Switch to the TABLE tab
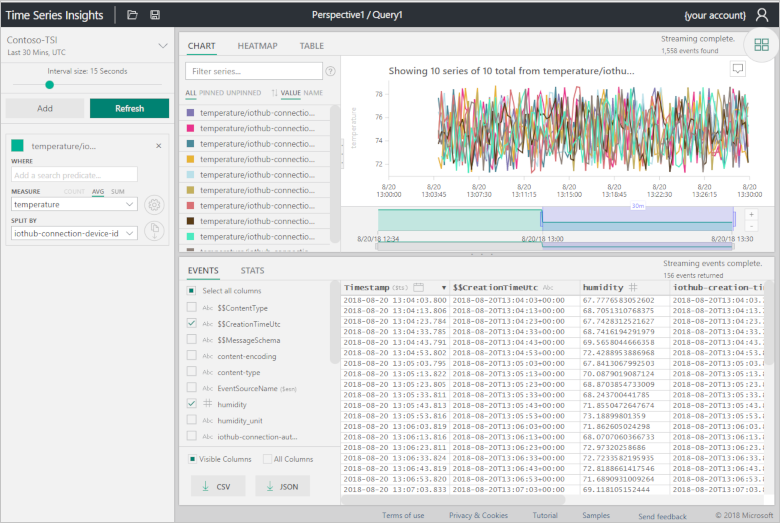 311,46
